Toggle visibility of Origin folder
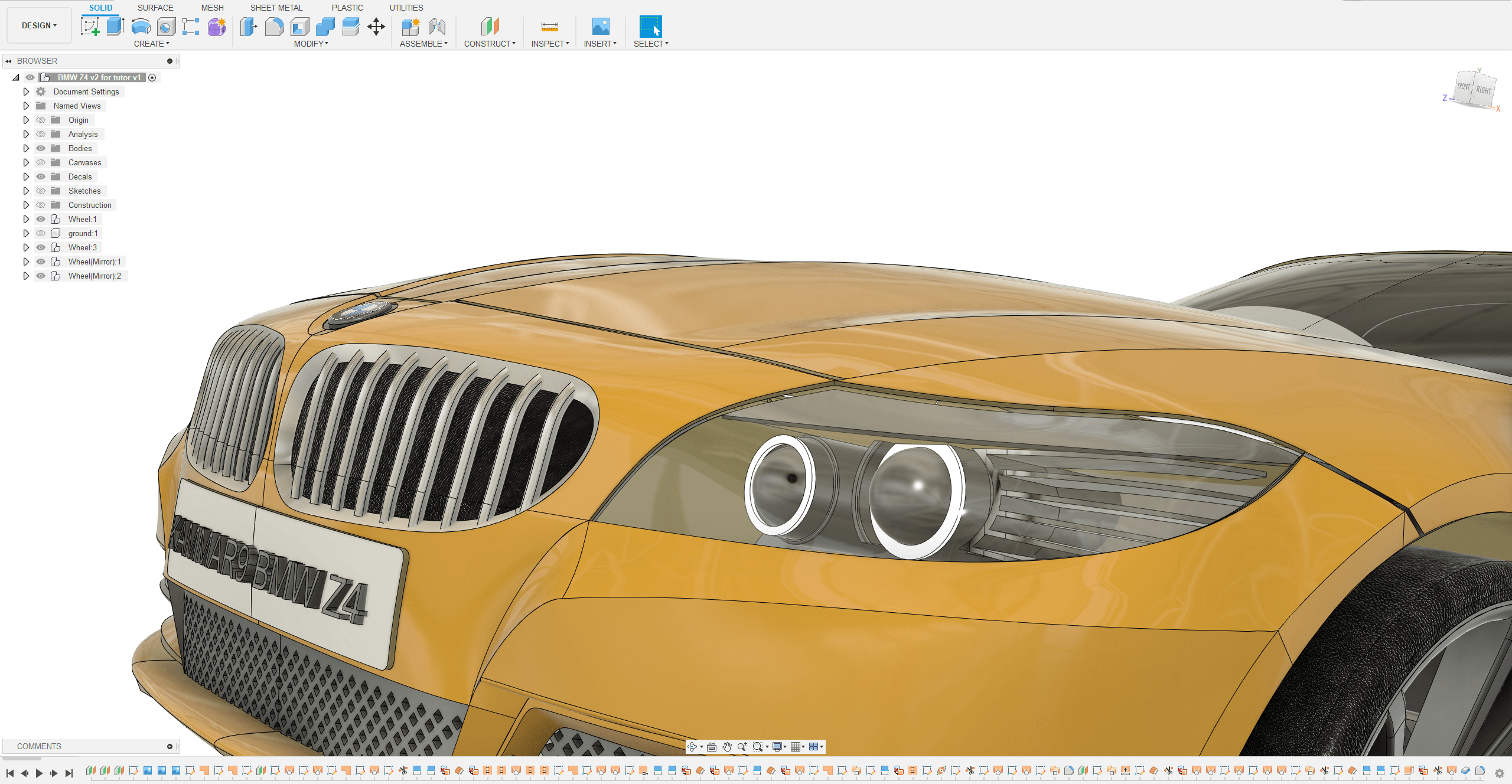This screenshot has width=1512, height=784. 41,120
